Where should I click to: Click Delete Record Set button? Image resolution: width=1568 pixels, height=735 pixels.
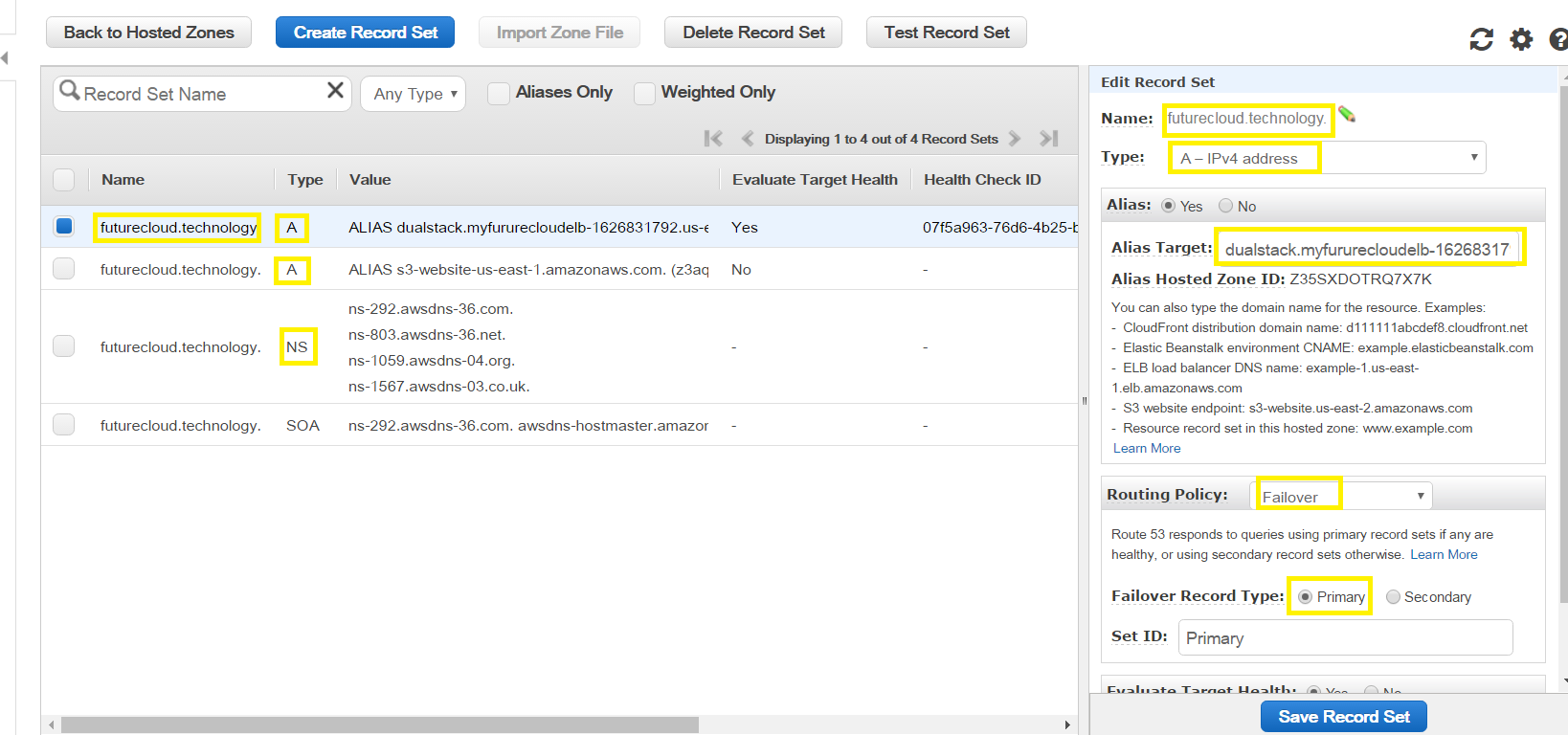pyautogui.click(x=753, y=33)
